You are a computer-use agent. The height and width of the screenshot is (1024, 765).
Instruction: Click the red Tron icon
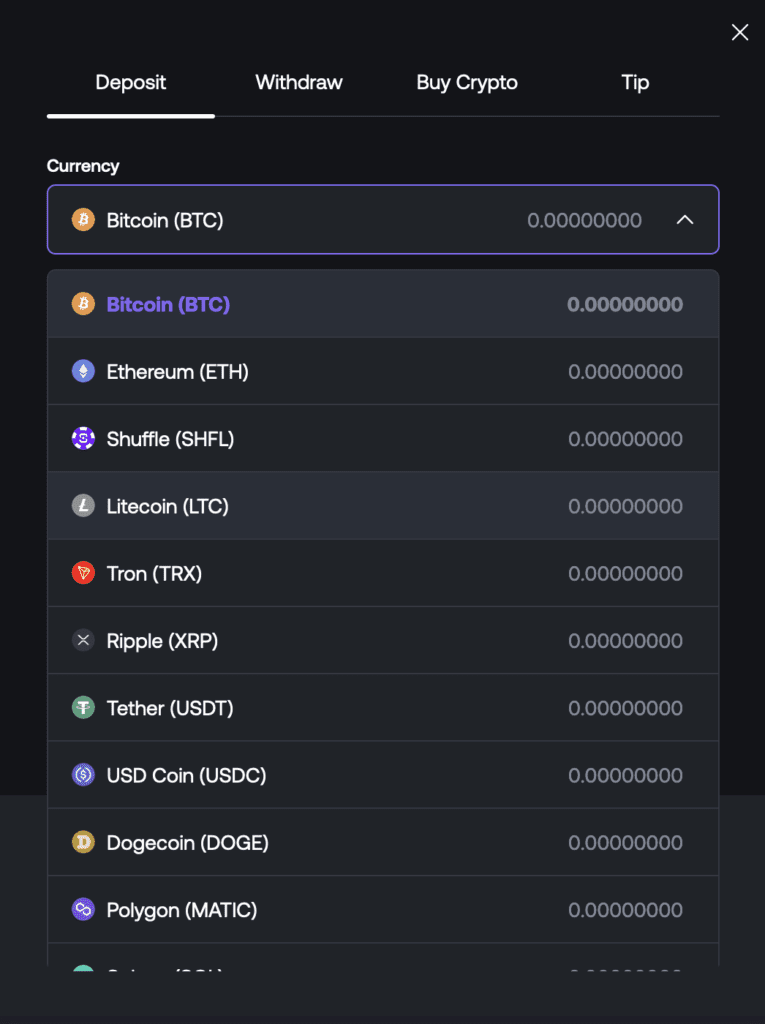[83, 573]
